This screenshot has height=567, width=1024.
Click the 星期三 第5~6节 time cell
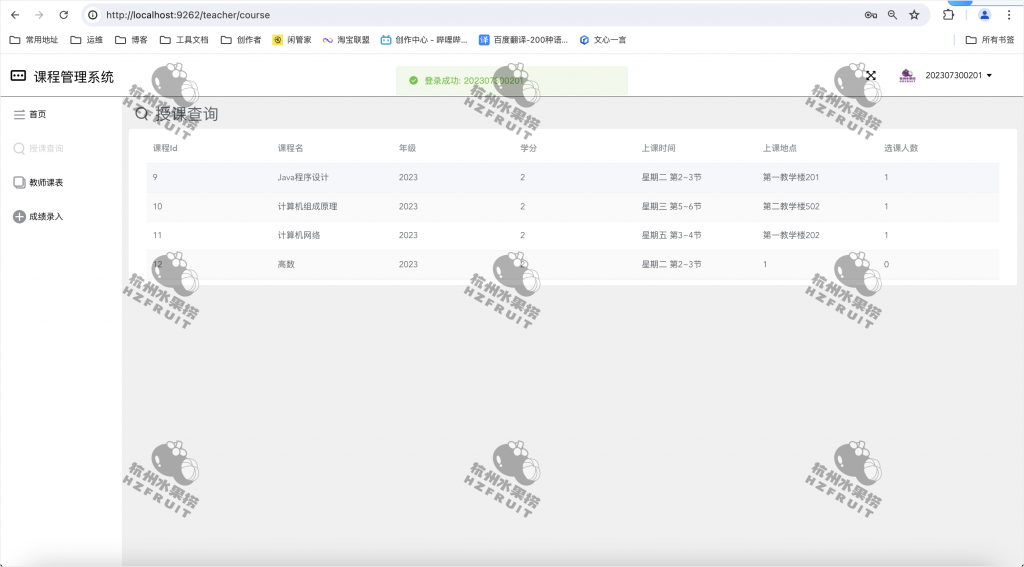[671, 206]
